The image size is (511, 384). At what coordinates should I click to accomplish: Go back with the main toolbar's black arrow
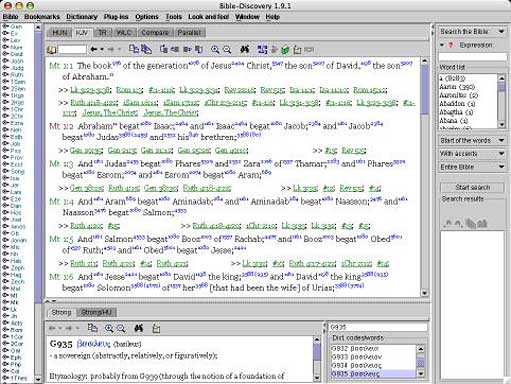tap(94, 49)
